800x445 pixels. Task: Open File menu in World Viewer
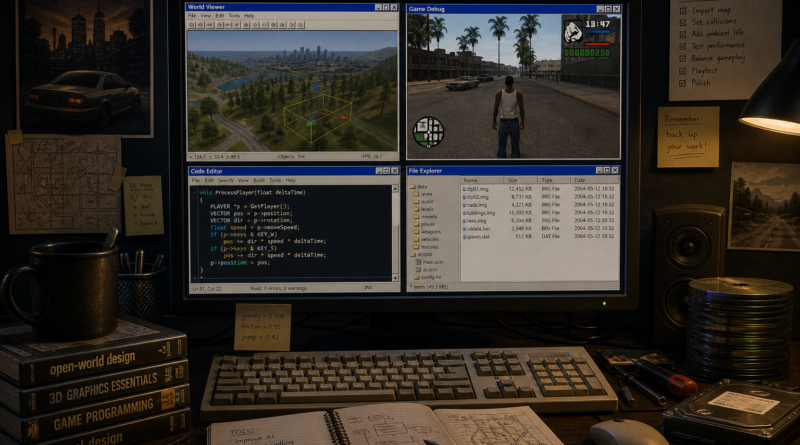tap(192, 16)
